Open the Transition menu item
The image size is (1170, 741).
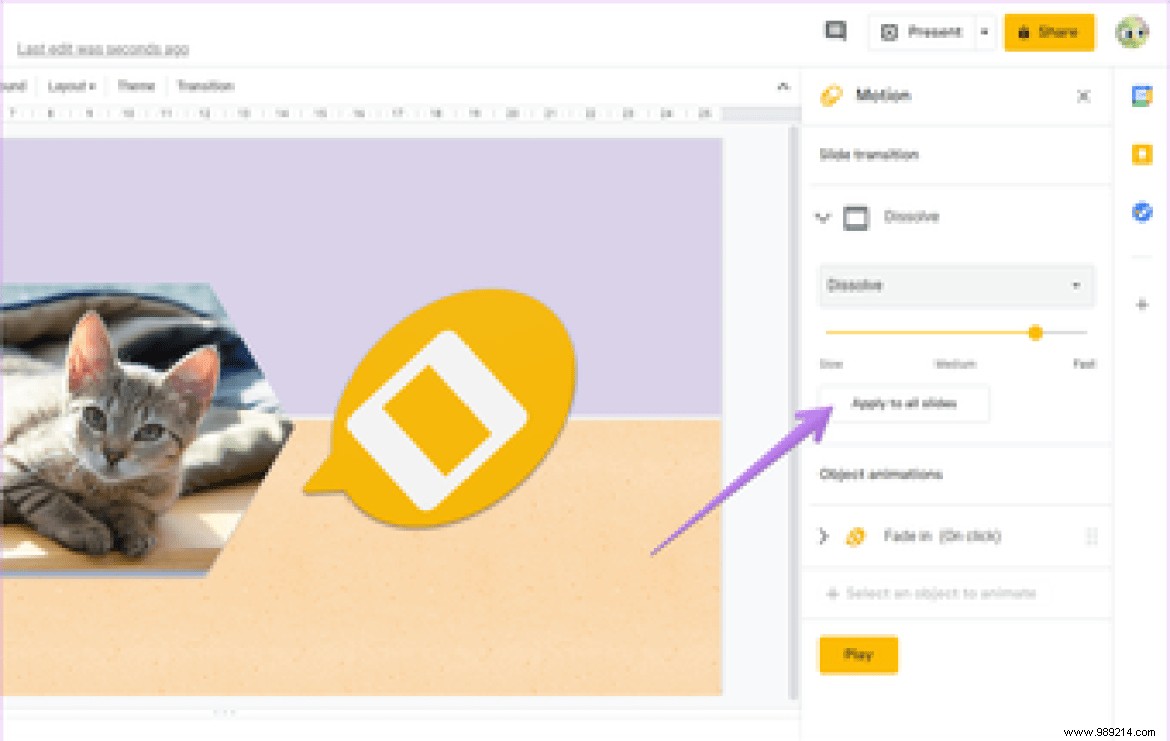click(x=206, y=85)
